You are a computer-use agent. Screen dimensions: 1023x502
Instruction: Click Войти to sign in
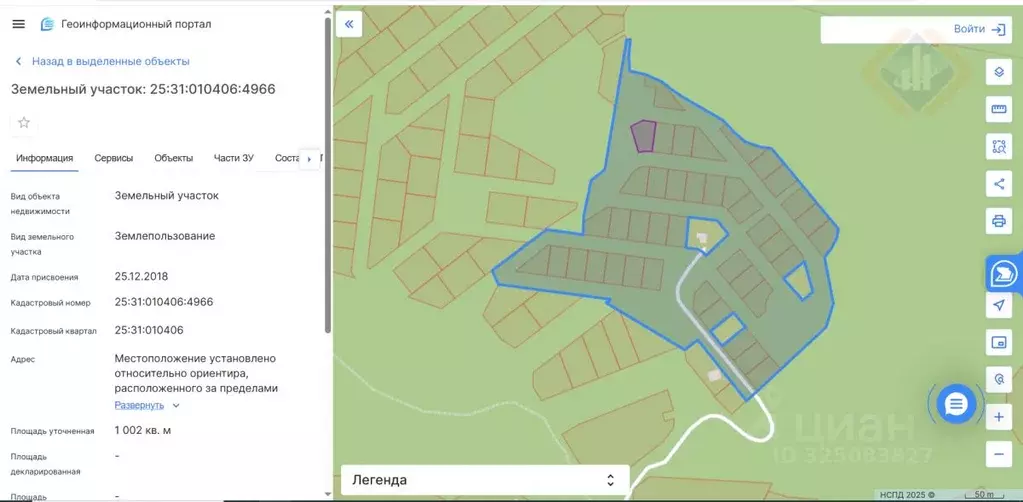(x=978, y=29)
